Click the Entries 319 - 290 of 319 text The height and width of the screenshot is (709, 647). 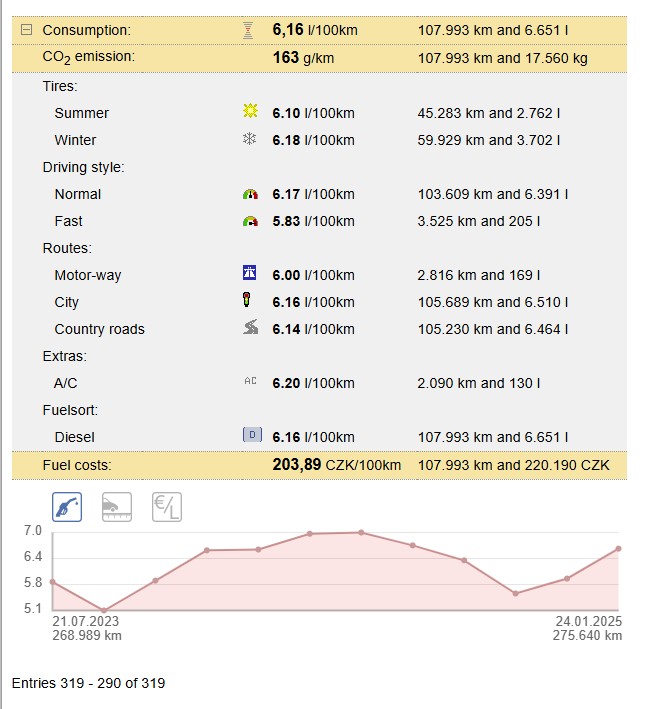point(88,683)
